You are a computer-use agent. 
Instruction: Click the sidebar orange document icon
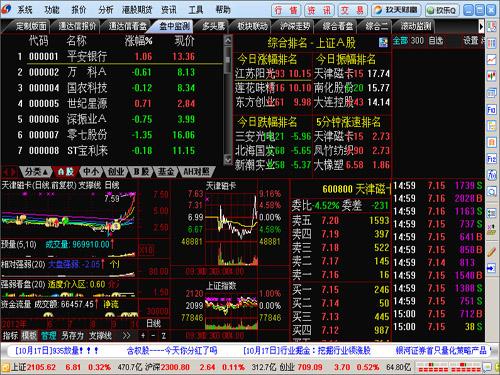(x=491, y=142)
